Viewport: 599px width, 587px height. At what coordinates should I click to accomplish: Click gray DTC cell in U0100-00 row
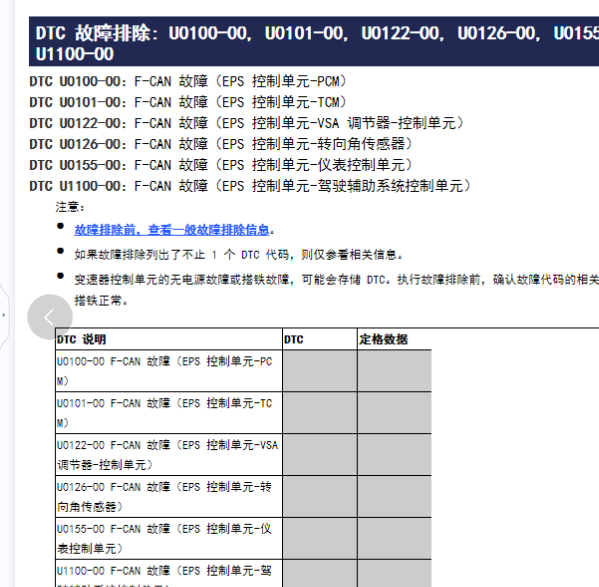(x=320, y=371)
